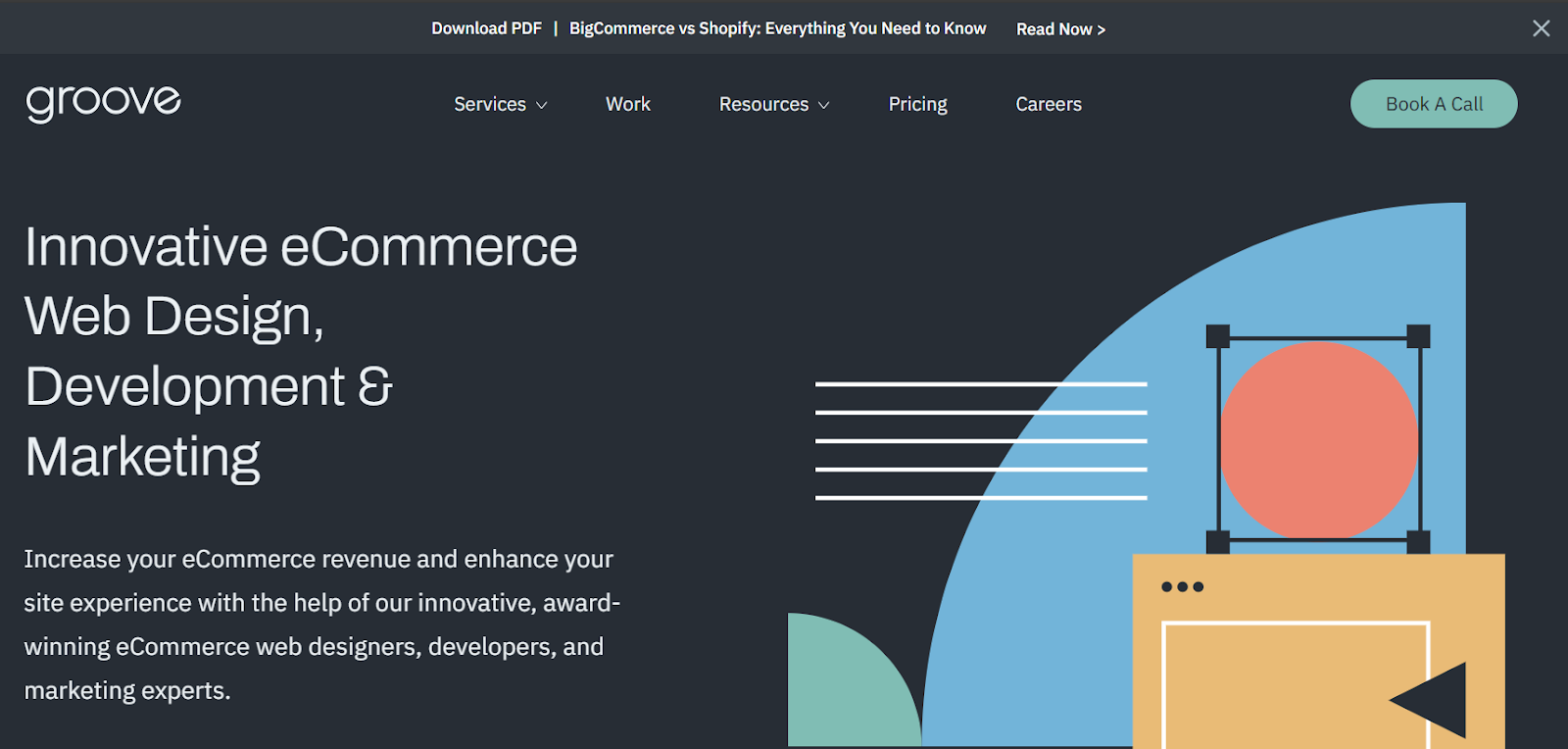This screenshot has width=1568, height=749.
Task: Click the paragraph starting with Increase your eCommerce
Action: pos(321,624)
